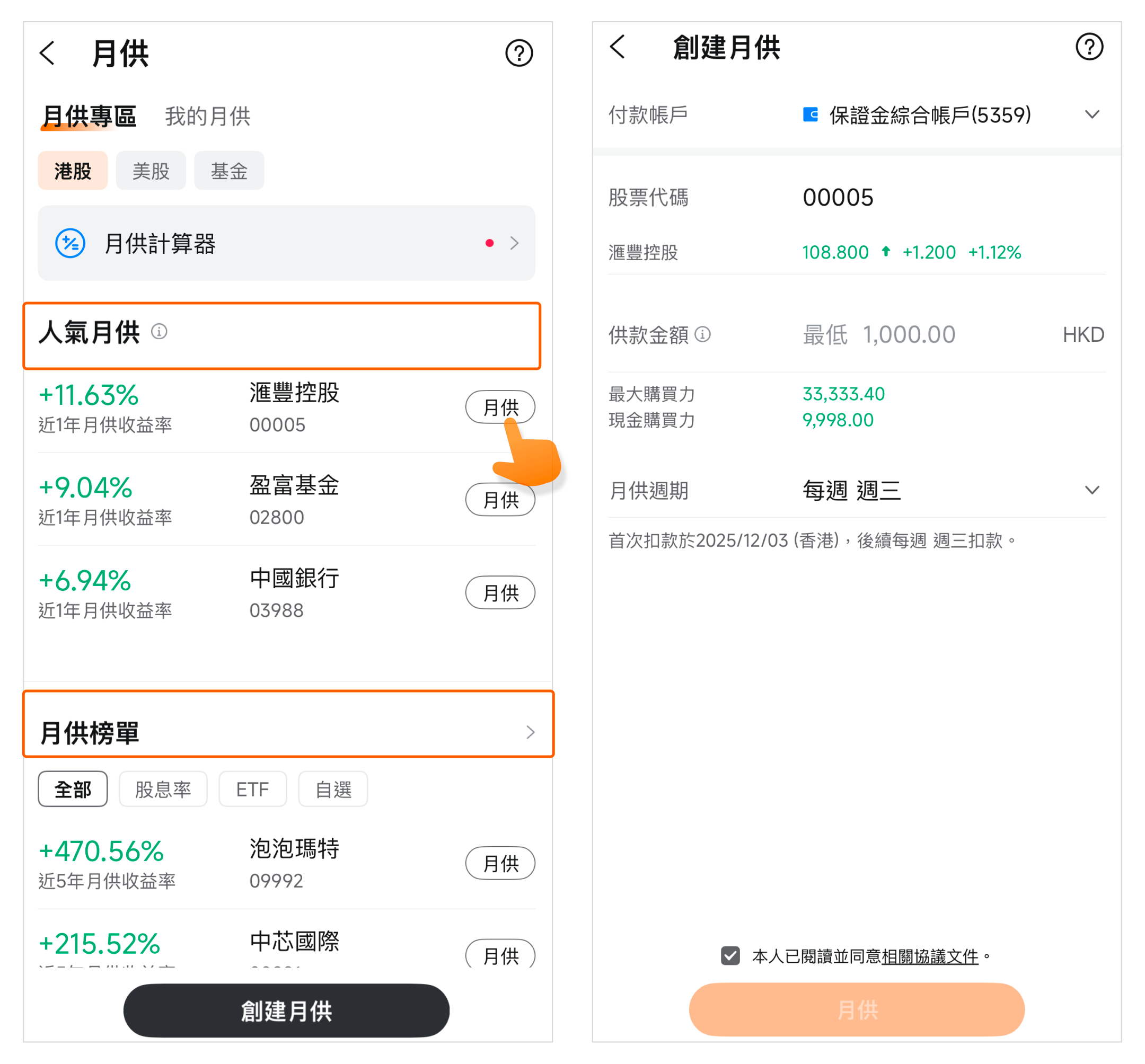The image size is (1145, 1064).
Task: Expand the 付款帳戶 account dropdown
Action: pos(1091,114)
